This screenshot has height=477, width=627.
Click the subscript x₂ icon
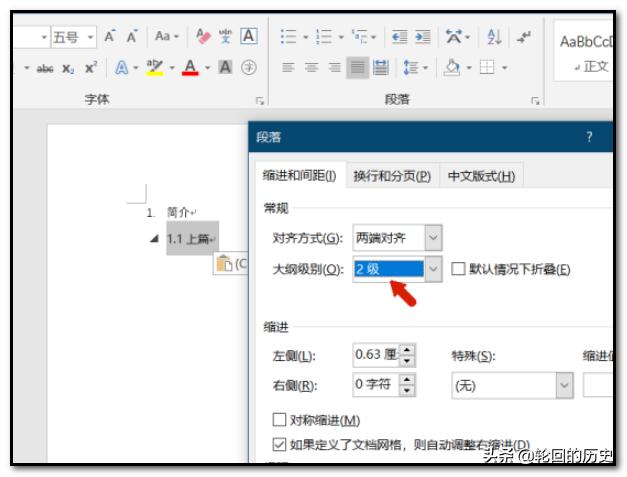68,68
